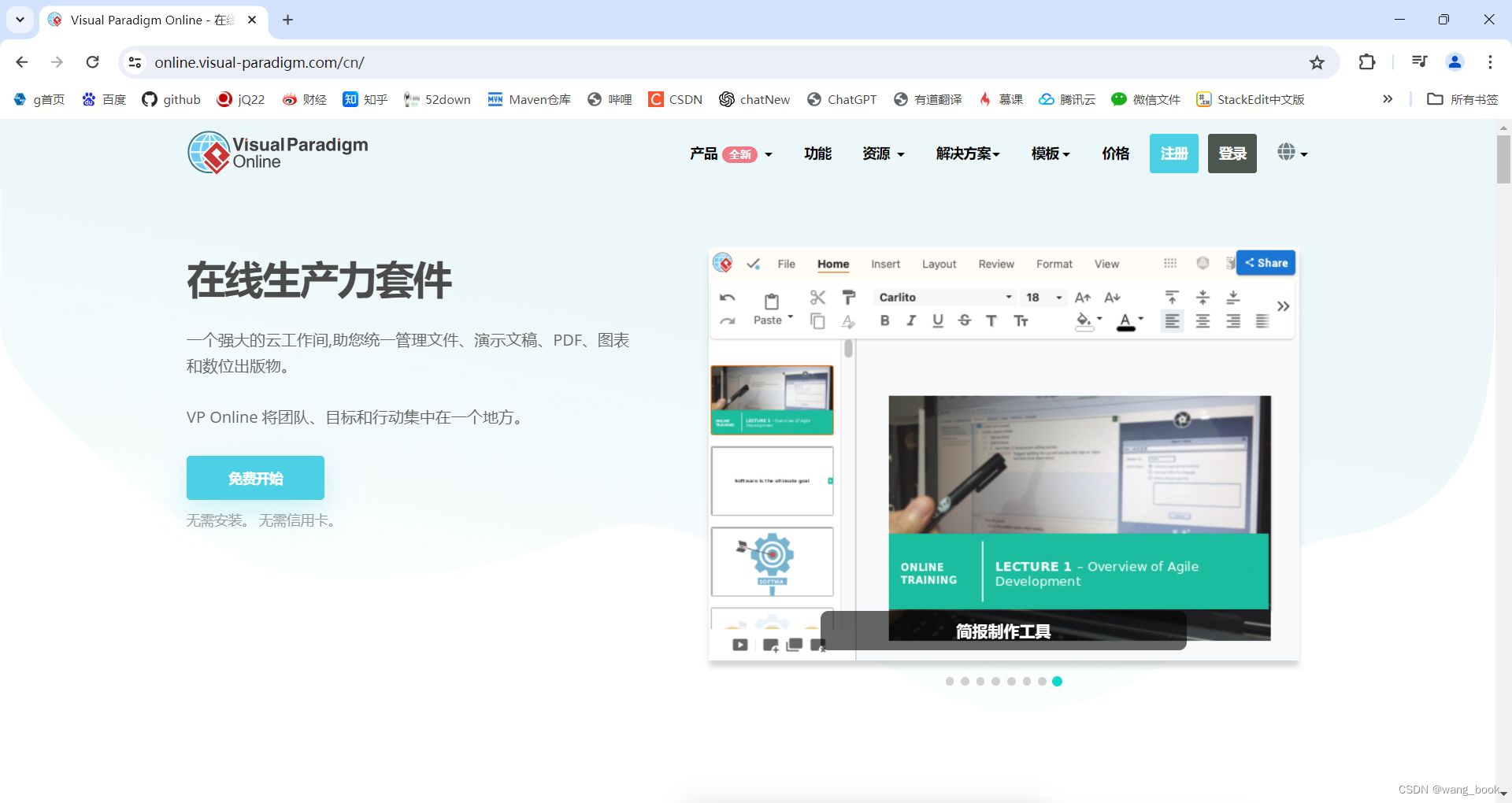This screenshot has width=1512, height=803.
Task: Open the tab search dropdown arrow
Action: [20, 20]
